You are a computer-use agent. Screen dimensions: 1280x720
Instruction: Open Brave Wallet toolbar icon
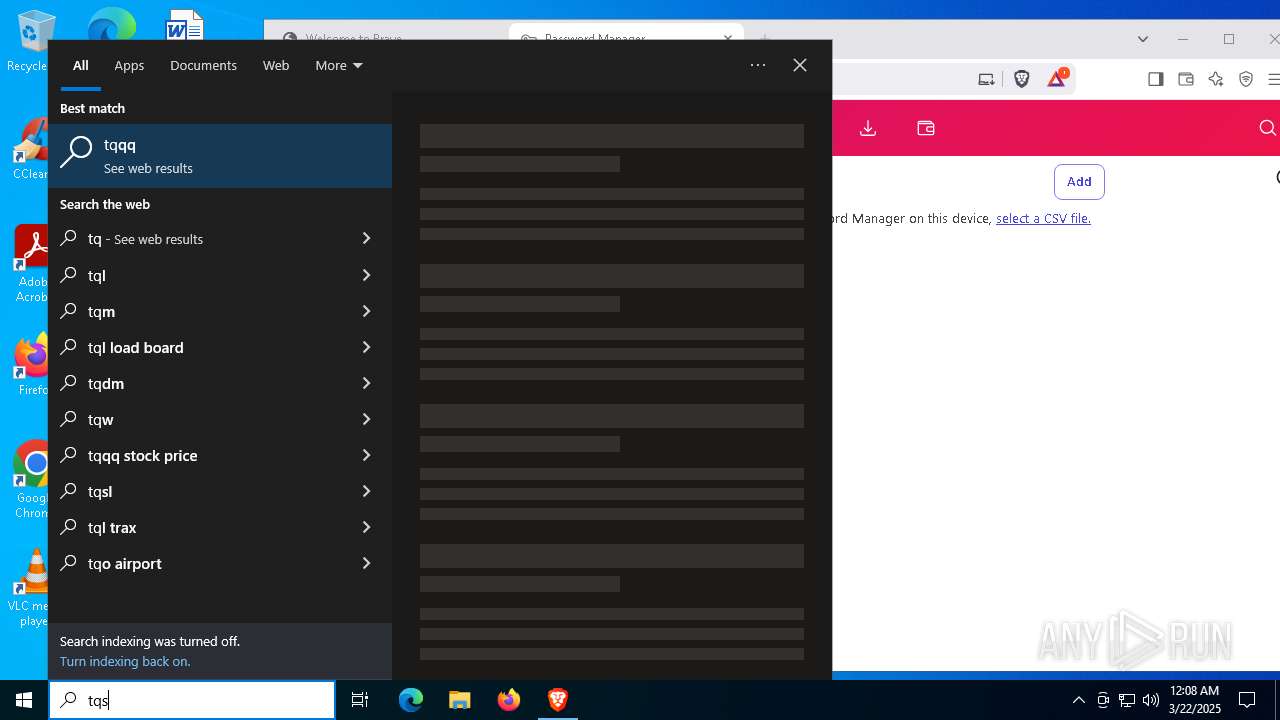[1186, 79]
